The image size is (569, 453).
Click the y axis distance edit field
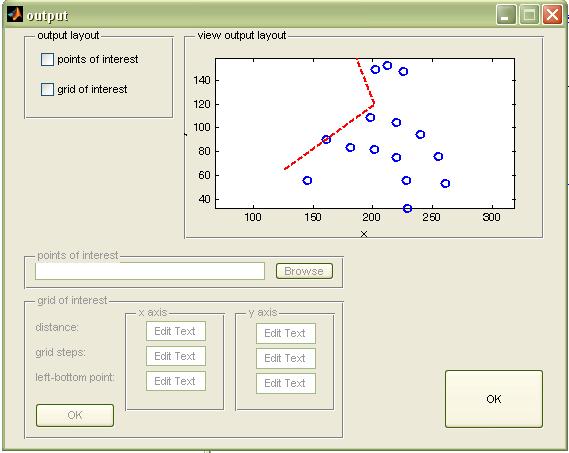pos(286,333)
